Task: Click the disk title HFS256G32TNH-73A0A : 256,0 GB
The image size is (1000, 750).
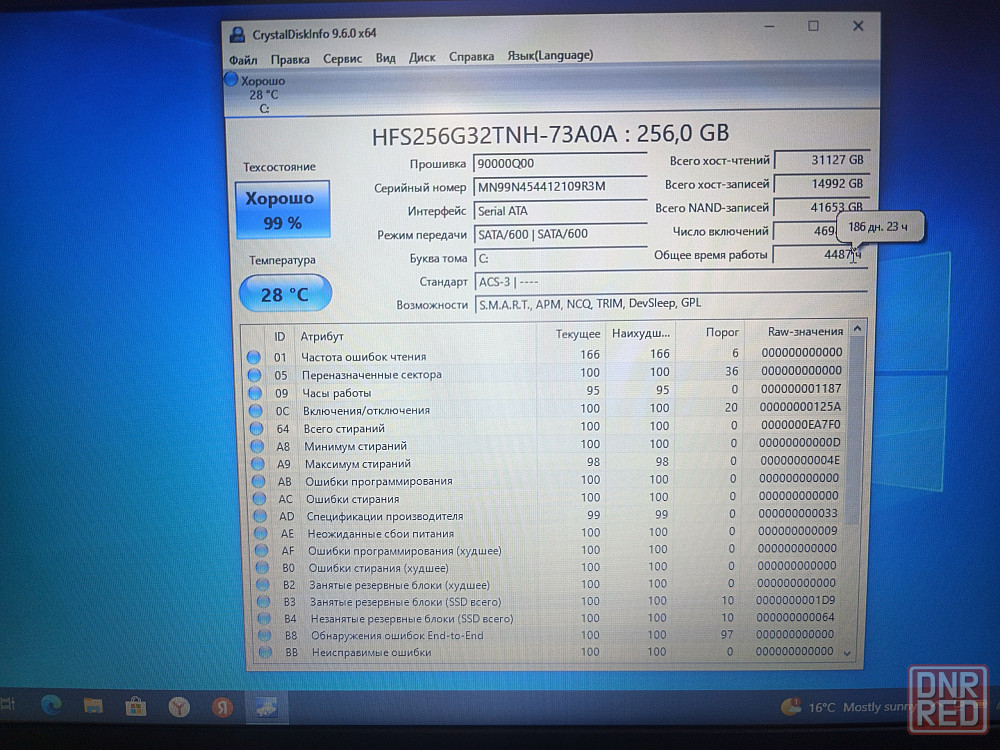Action: click(550, 134)
